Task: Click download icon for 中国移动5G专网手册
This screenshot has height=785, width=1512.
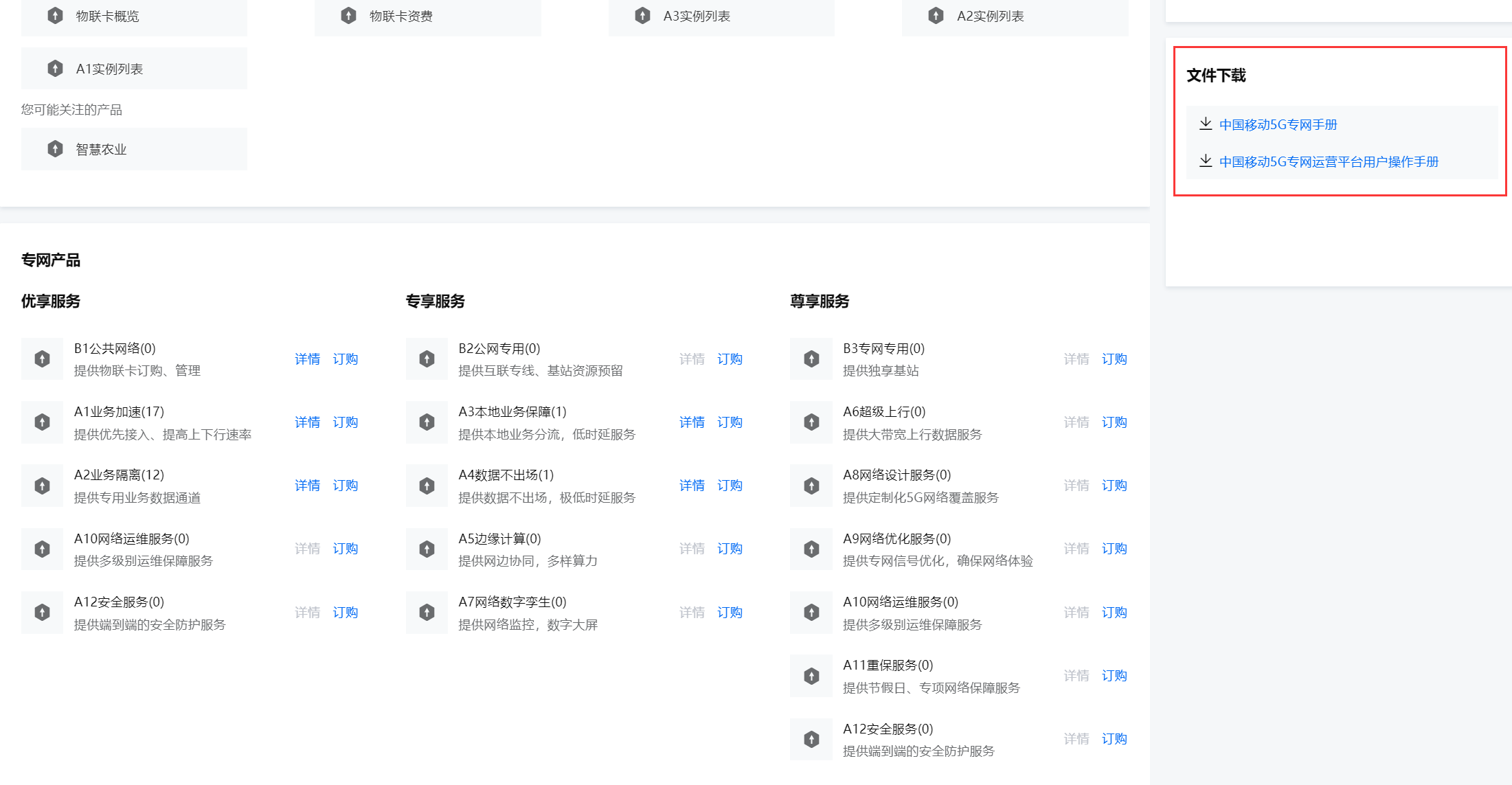Action: 1206,124
